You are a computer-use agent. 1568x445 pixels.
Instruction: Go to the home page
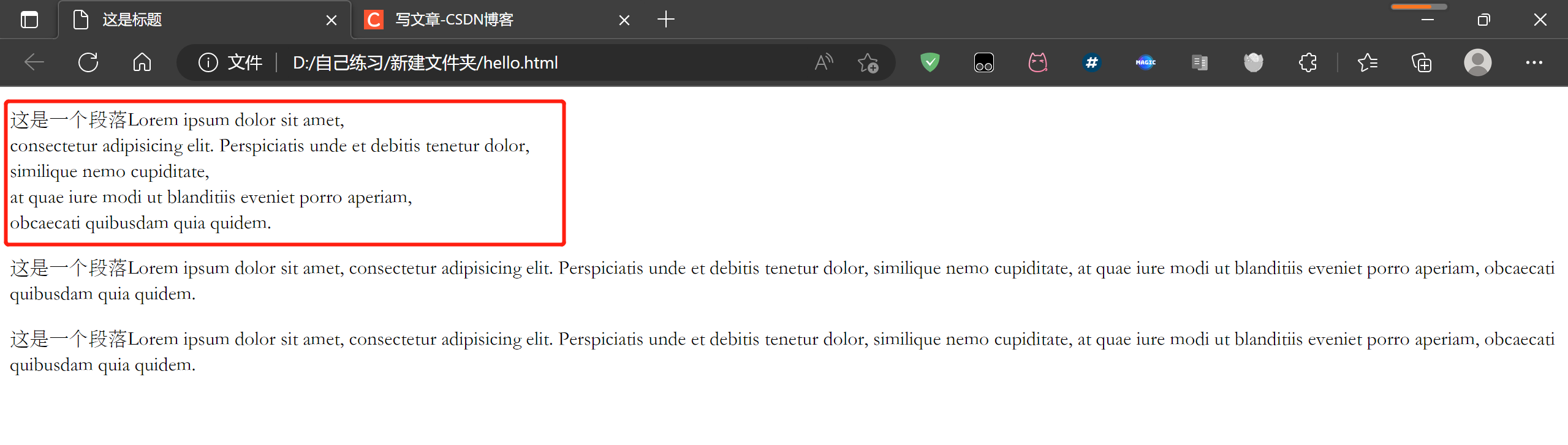(x=142, y=62)
